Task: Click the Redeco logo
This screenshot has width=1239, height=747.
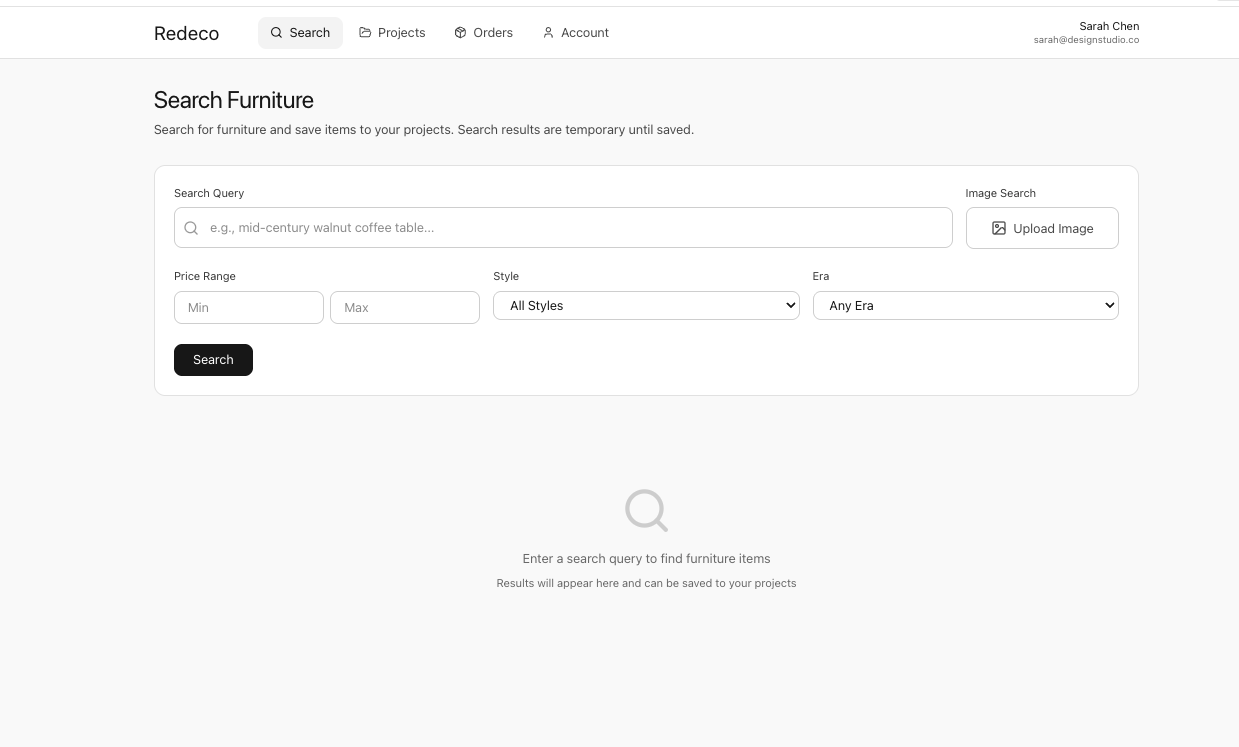Action: click(x=186, y=33)
